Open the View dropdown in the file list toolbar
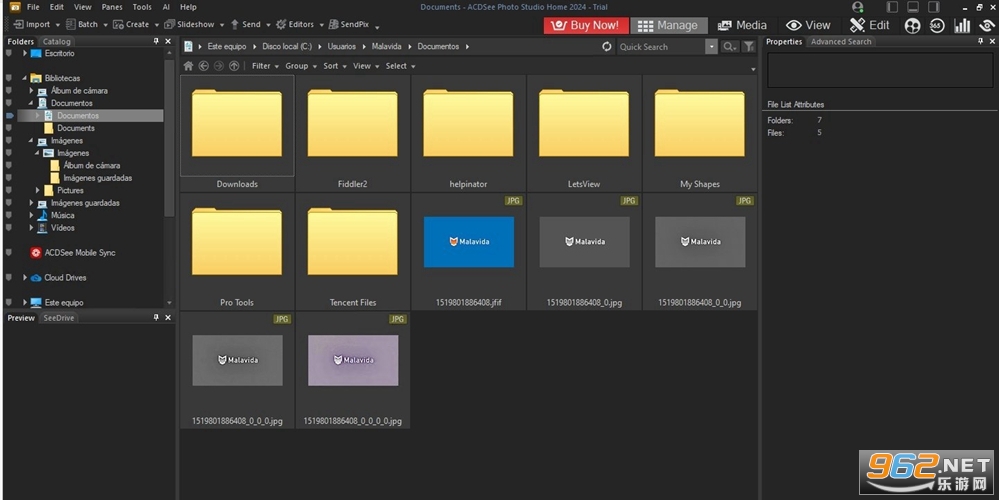Screen dimensions: 999x500 [366, 66]
